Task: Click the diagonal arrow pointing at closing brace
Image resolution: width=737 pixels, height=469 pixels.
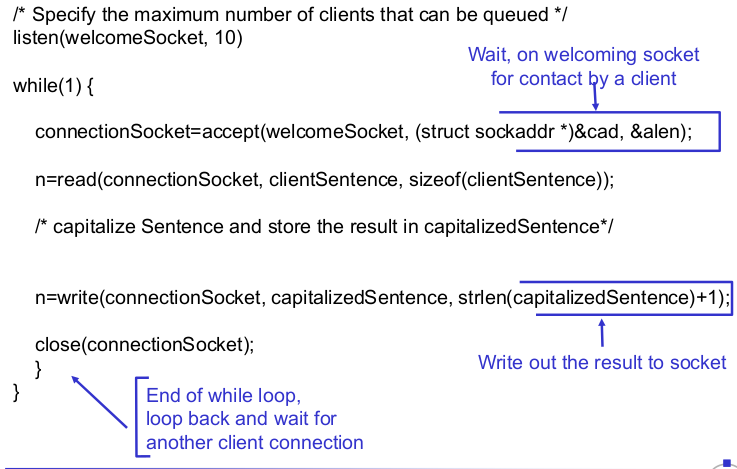Action: coord(100,399)
